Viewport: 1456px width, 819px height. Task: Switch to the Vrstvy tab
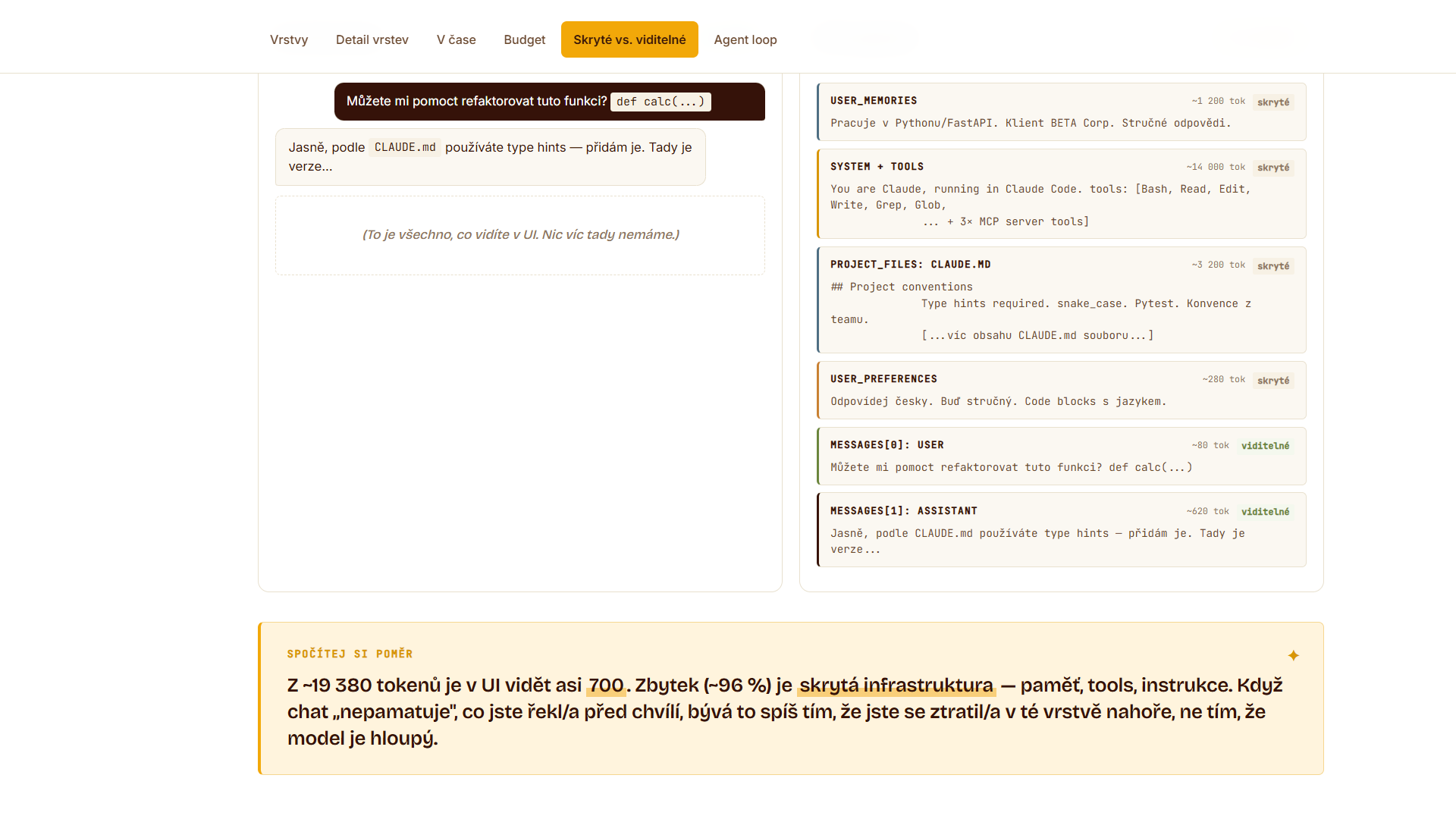(289, 39)
